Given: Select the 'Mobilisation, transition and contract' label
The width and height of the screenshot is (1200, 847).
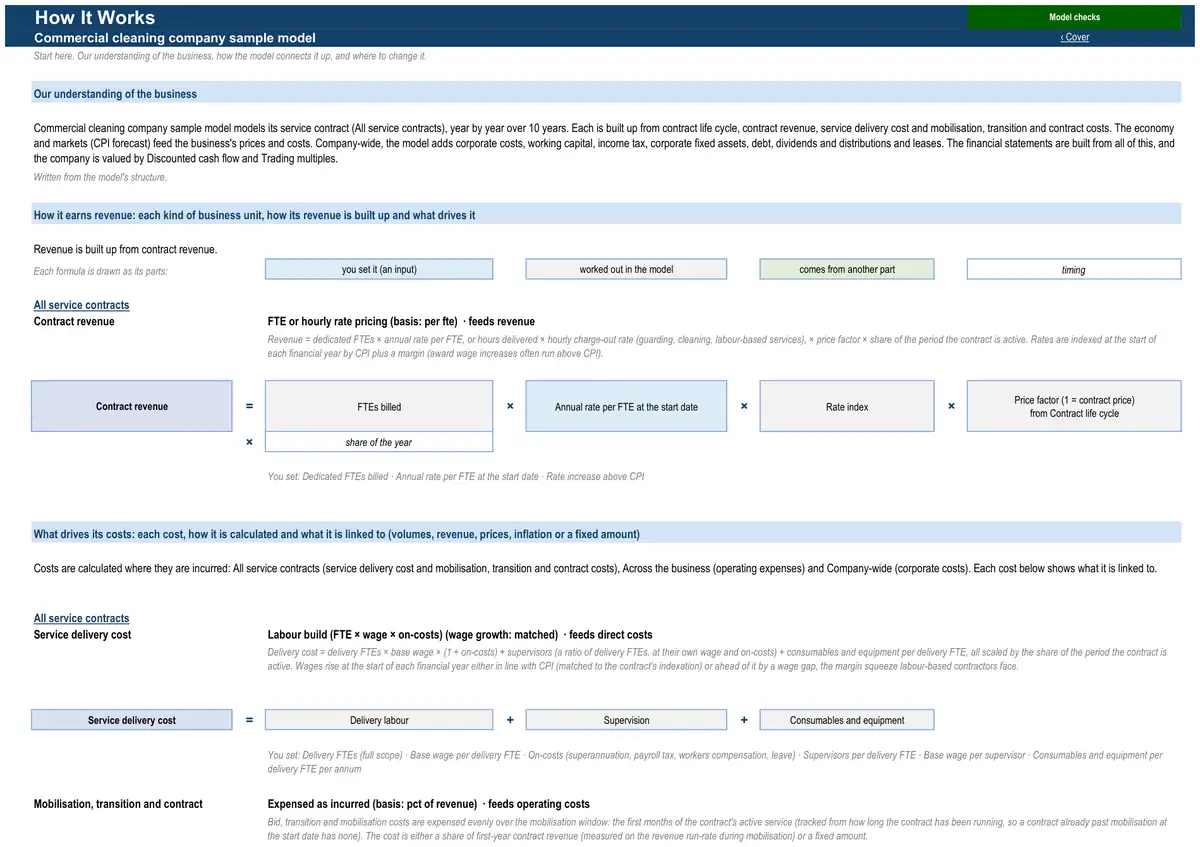Looking at the screenshot, I should (118, 803).
